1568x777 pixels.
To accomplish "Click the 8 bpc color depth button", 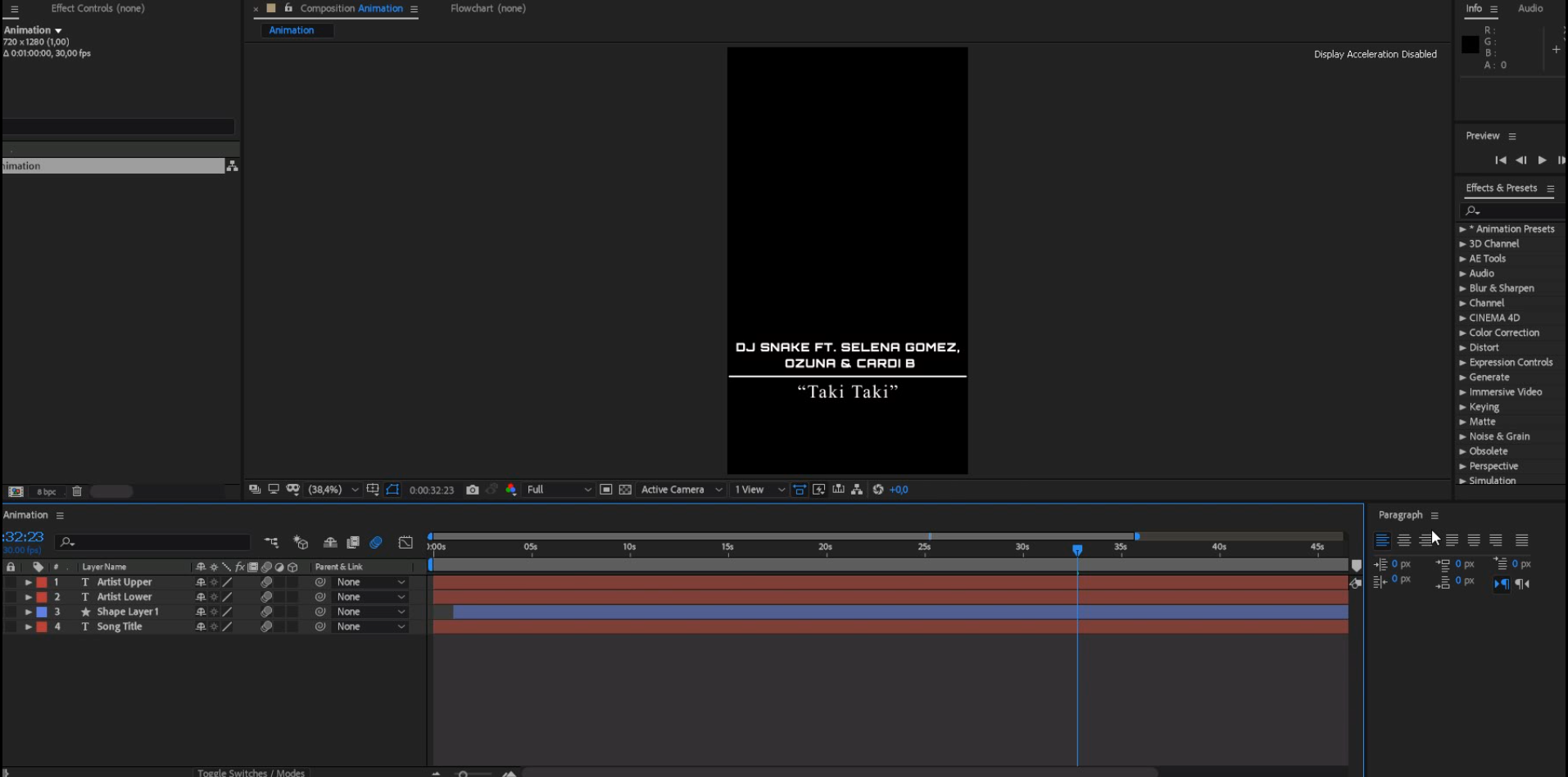I will 47,492.
